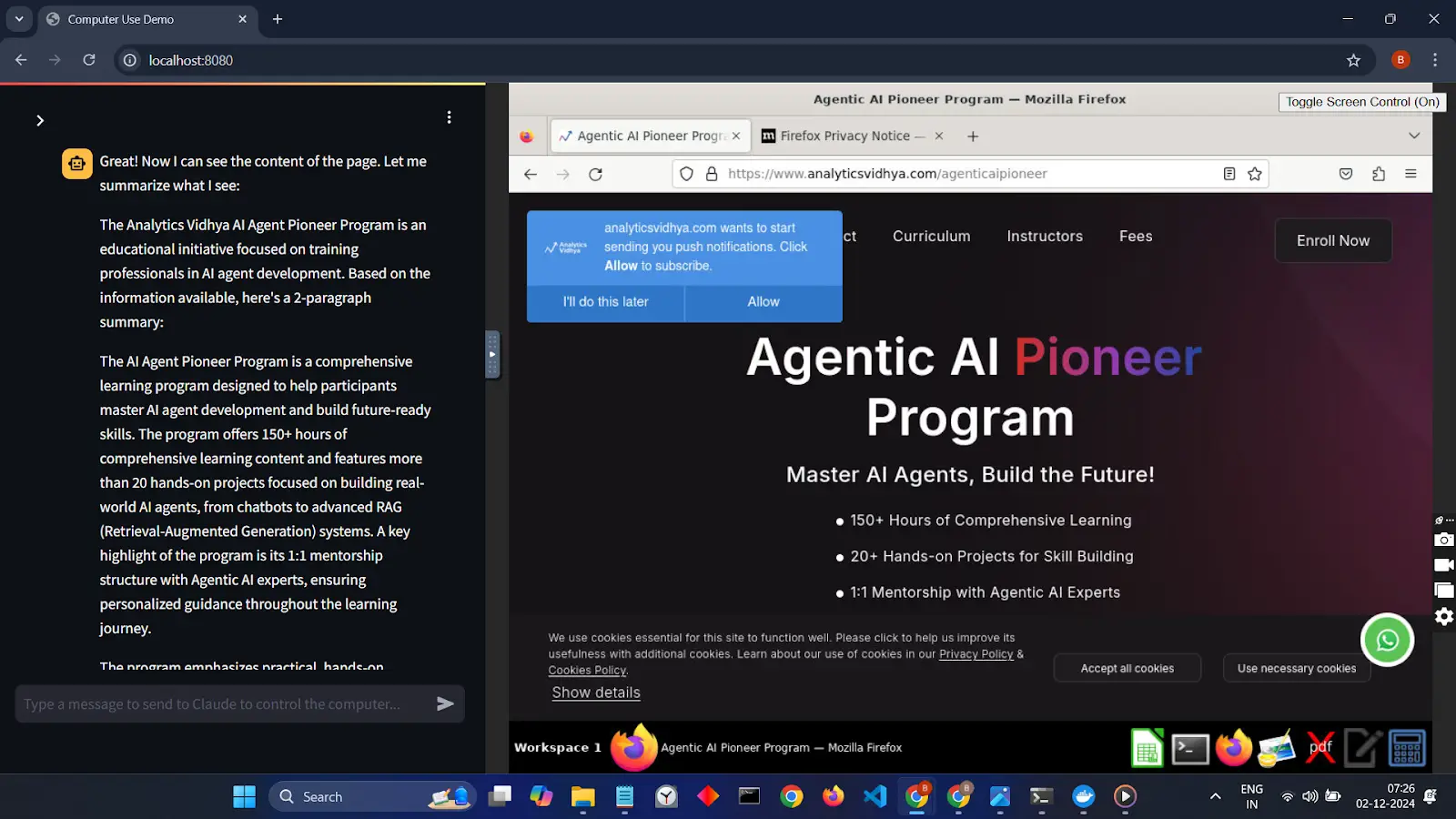Bookmark page with Firefox star icon
The width and height of the screenshot is (1456, 819).
(x=1255, y=174)
